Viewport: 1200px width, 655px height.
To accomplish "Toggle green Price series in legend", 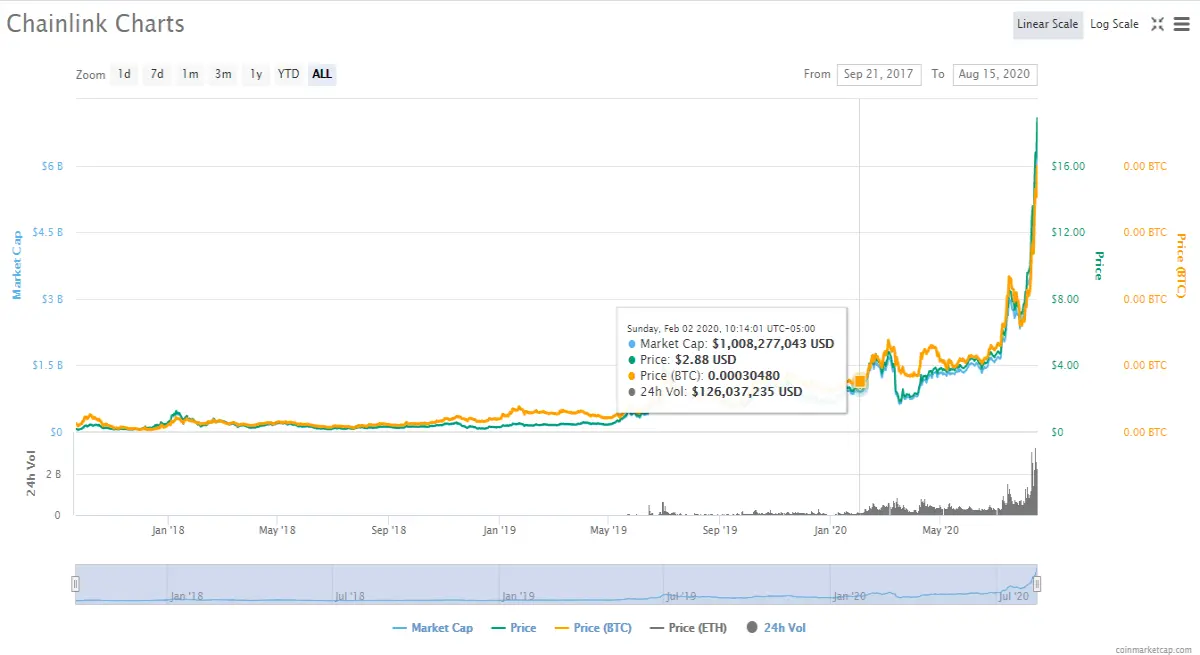I will point(514,628).
